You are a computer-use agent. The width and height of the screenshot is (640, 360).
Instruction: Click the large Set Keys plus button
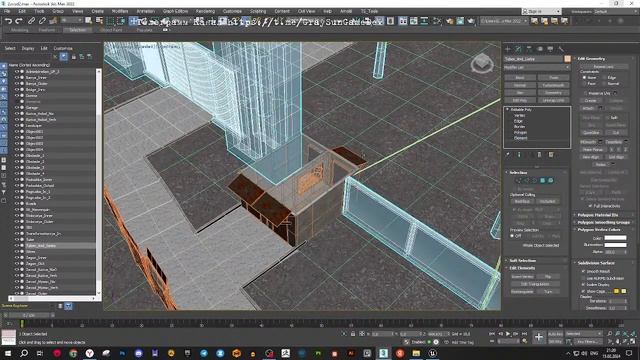[539, 337]
